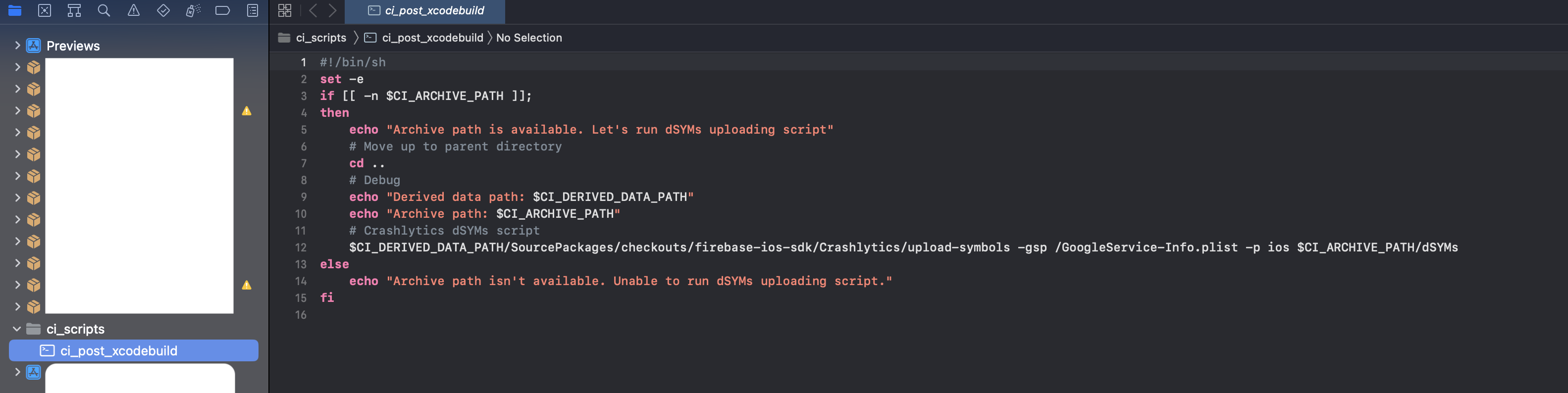Go back in editor history
Viewport: 1568px width, 393px height.
click(x=313, y=10)
